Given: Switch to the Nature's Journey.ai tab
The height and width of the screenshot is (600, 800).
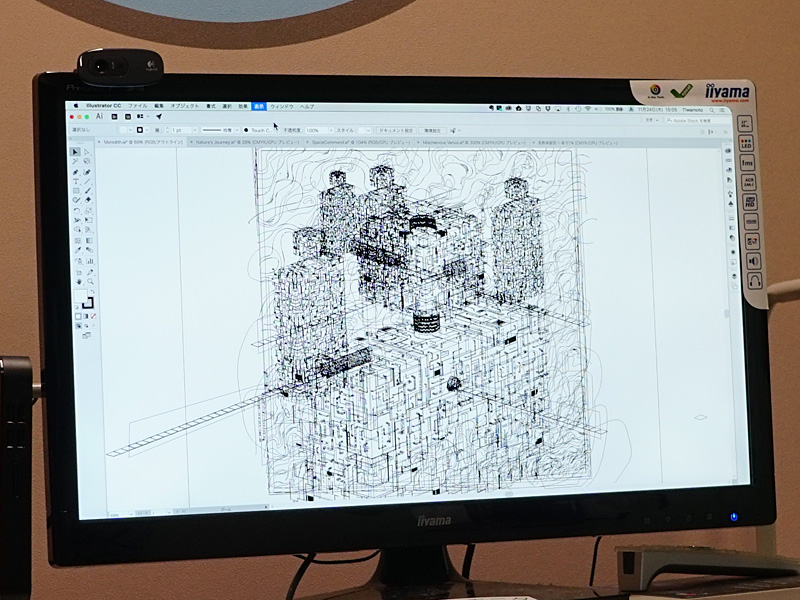Looking at the screenshot, I should pyautogui.click(x=248, y=142).
